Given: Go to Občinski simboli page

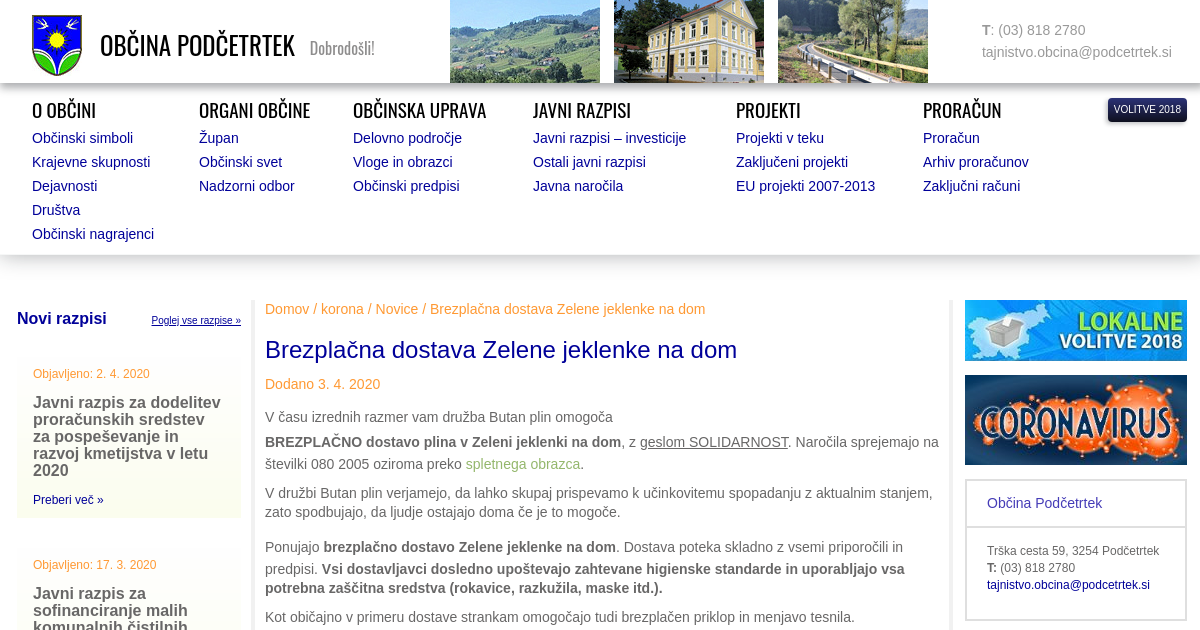Looking at the screenshot, I should pyautogui.click(x=82, y=138).
